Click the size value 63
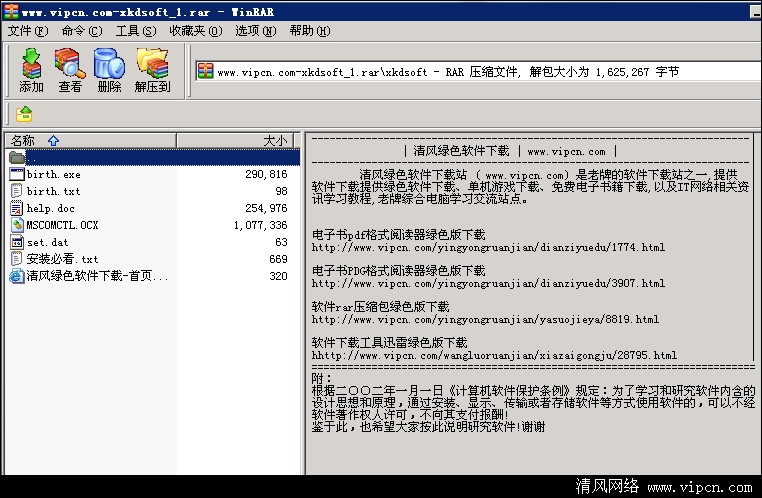The image size is (762, 498). pos(281,242)
